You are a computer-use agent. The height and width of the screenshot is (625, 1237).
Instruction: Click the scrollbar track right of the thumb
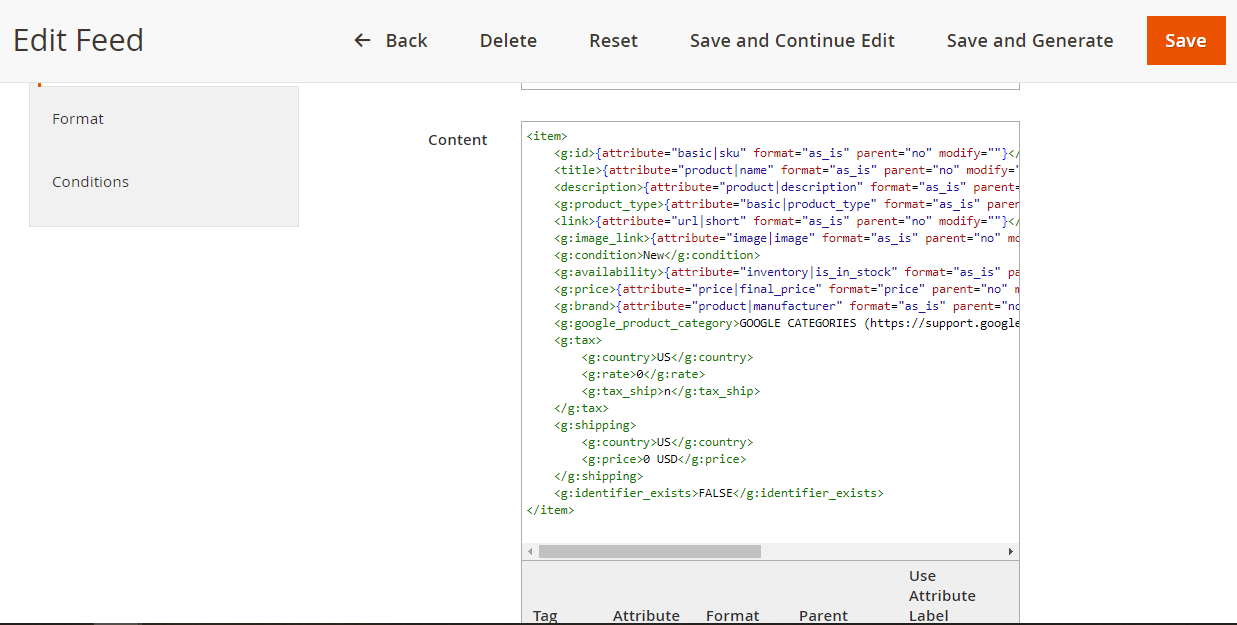tap(880, 551)
